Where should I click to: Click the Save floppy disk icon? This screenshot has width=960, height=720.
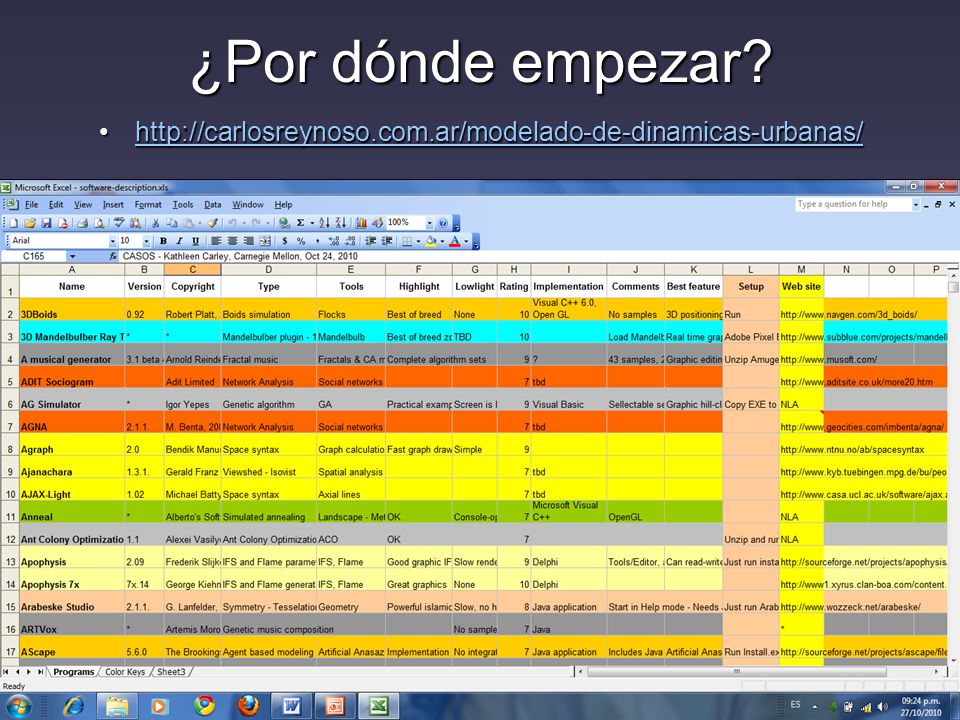[x=46, y=223]
